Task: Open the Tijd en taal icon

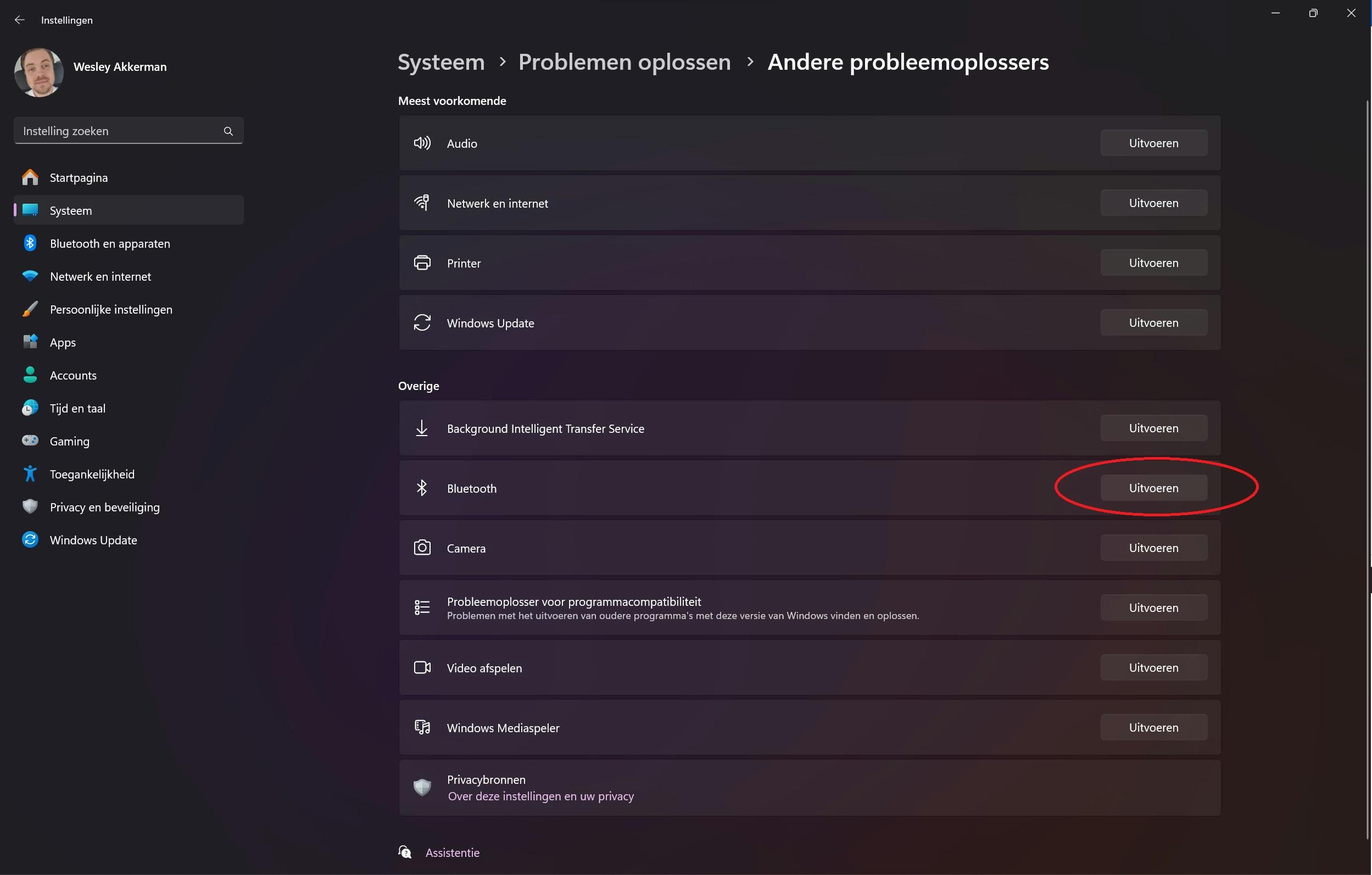Action: coord(30,408)
